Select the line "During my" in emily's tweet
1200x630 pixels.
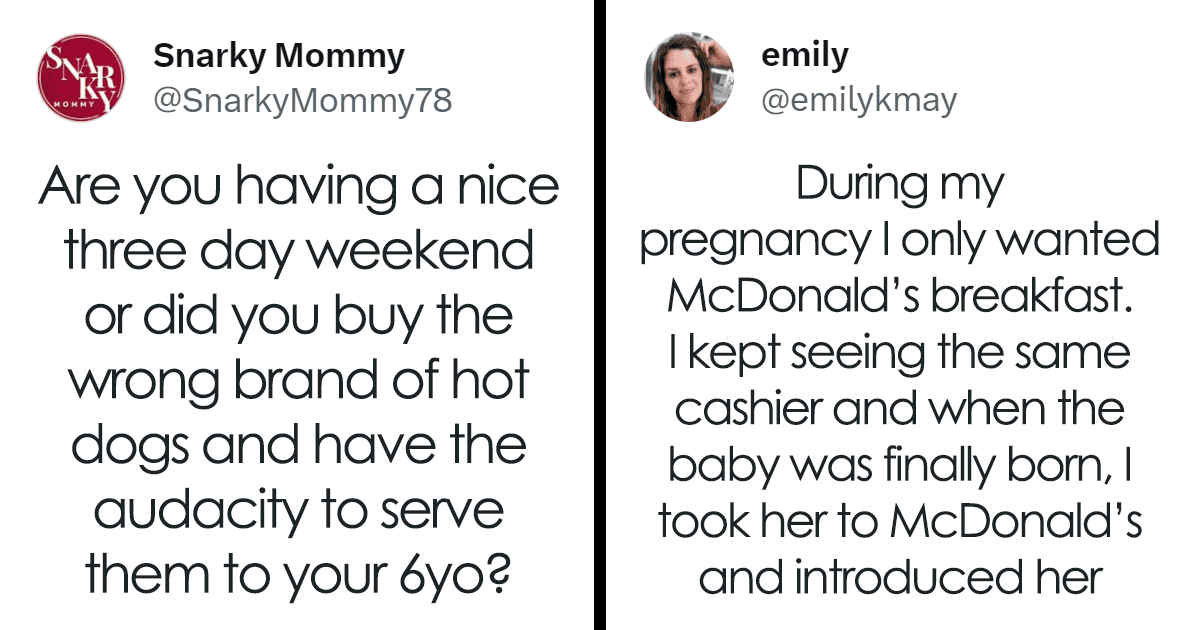[x=899, y=186]
